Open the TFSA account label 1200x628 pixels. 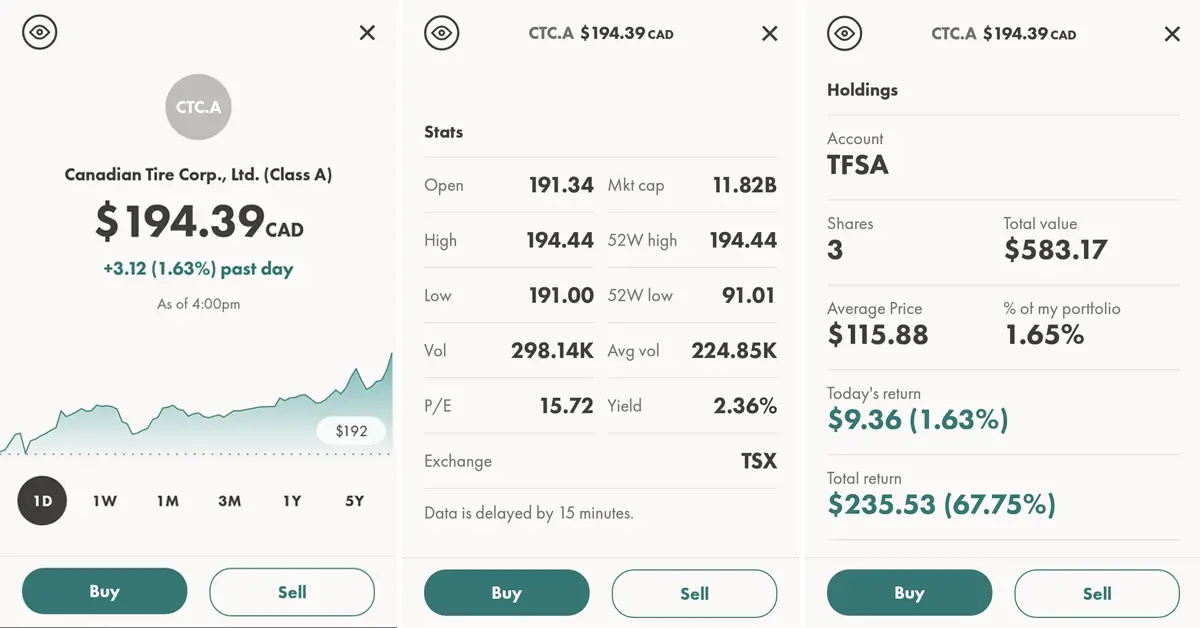858,164
